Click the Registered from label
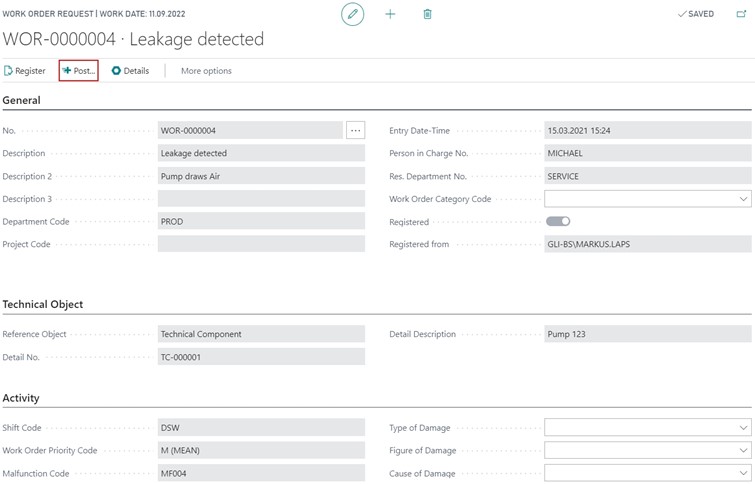This screenshot has height=484, width=755. [x=419, y=244]
